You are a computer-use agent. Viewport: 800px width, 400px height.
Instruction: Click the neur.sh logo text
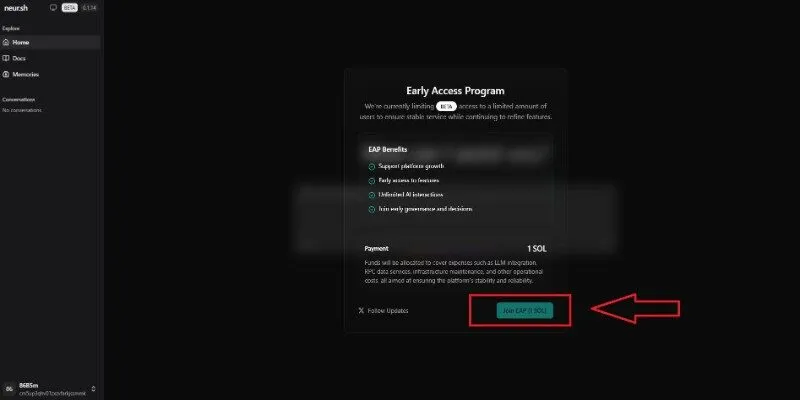click(x=15, y=8)
